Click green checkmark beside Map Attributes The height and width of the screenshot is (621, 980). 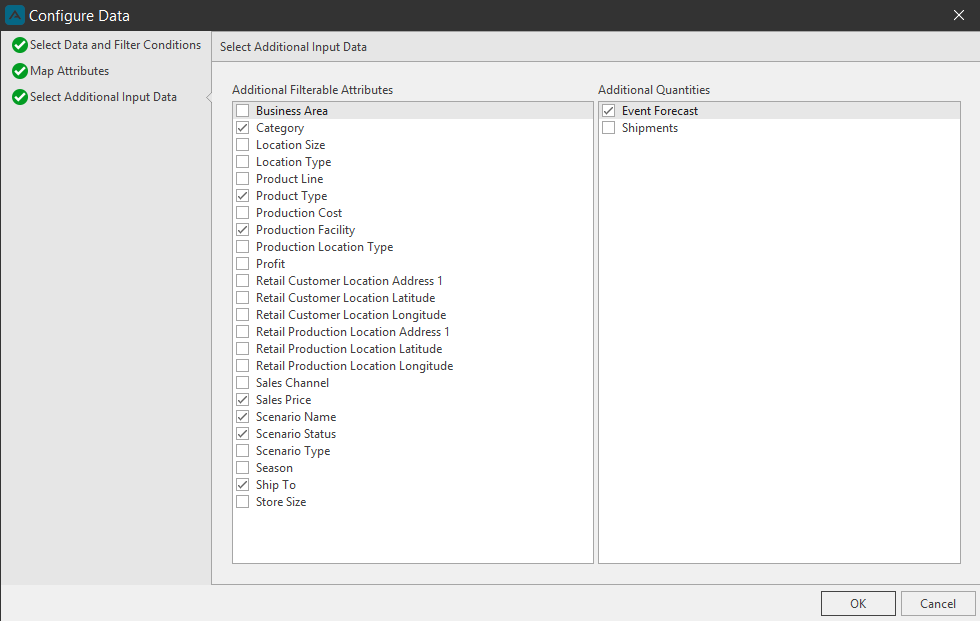point(20,71)
